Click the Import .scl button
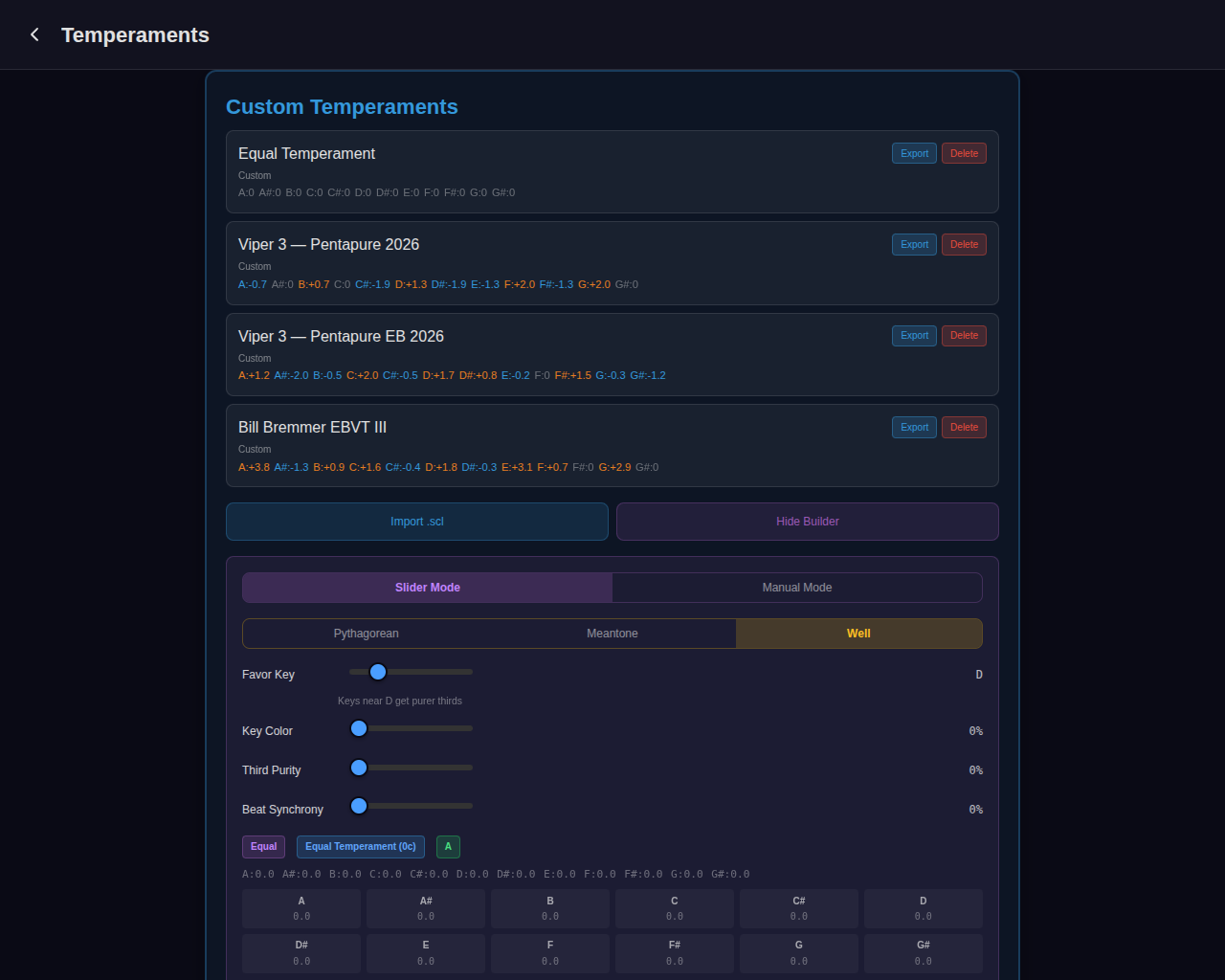1225x980 pixels. 417,522
